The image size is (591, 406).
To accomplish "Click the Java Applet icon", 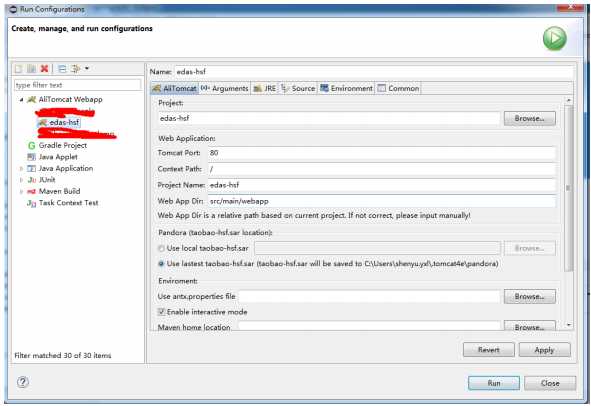I will (32, 157).
